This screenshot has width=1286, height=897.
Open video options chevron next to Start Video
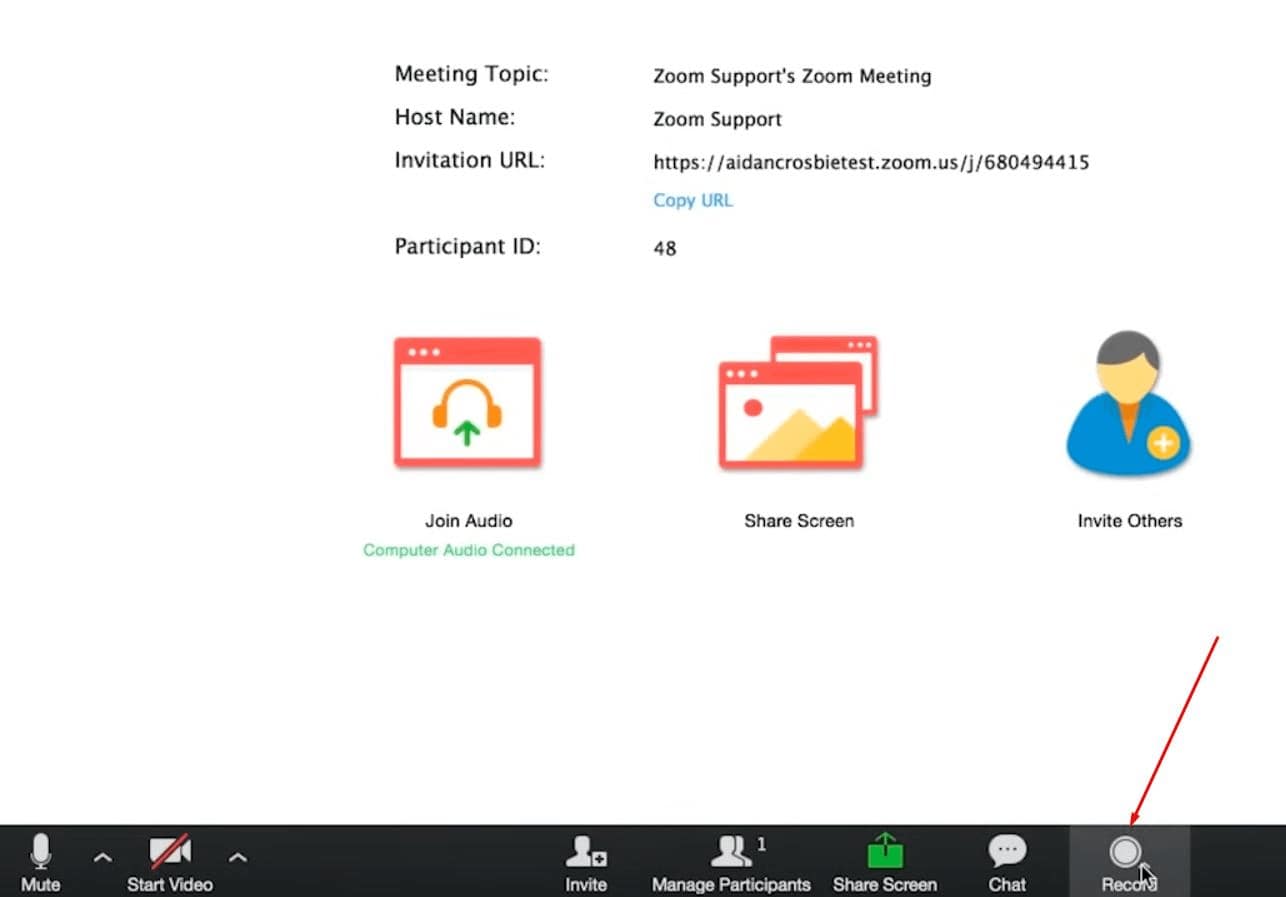(x=237, y=857)
